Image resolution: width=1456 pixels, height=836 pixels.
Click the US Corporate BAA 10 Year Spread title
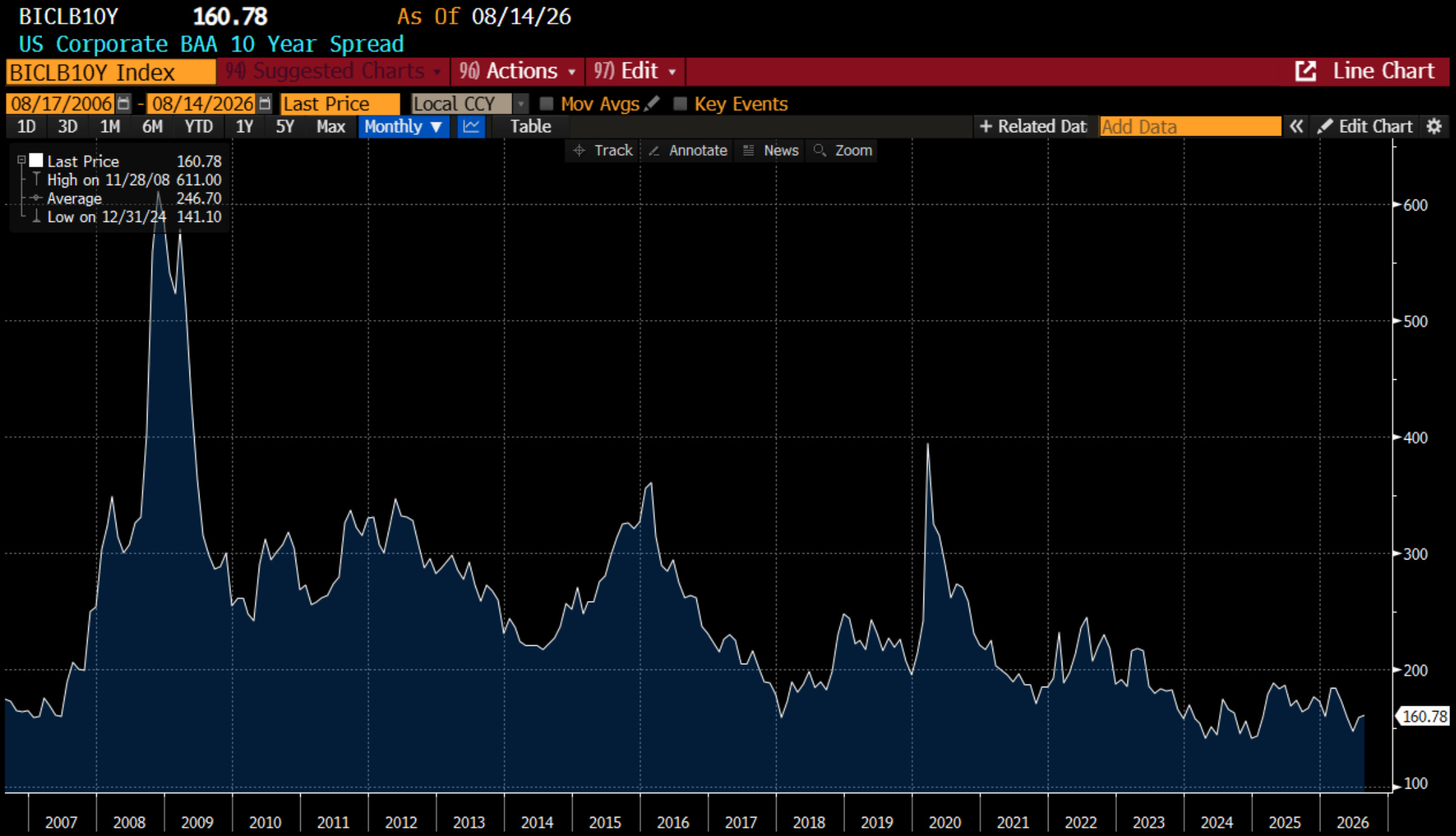click(211, 44)
